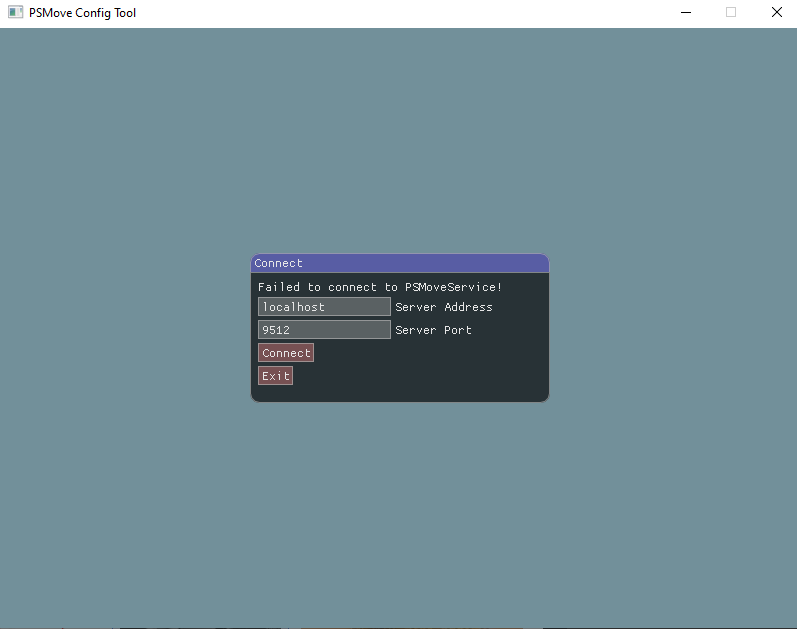Minimize the PSMove Config Tool window
This screenshot has height=629, width=797.
coord(686,13)
